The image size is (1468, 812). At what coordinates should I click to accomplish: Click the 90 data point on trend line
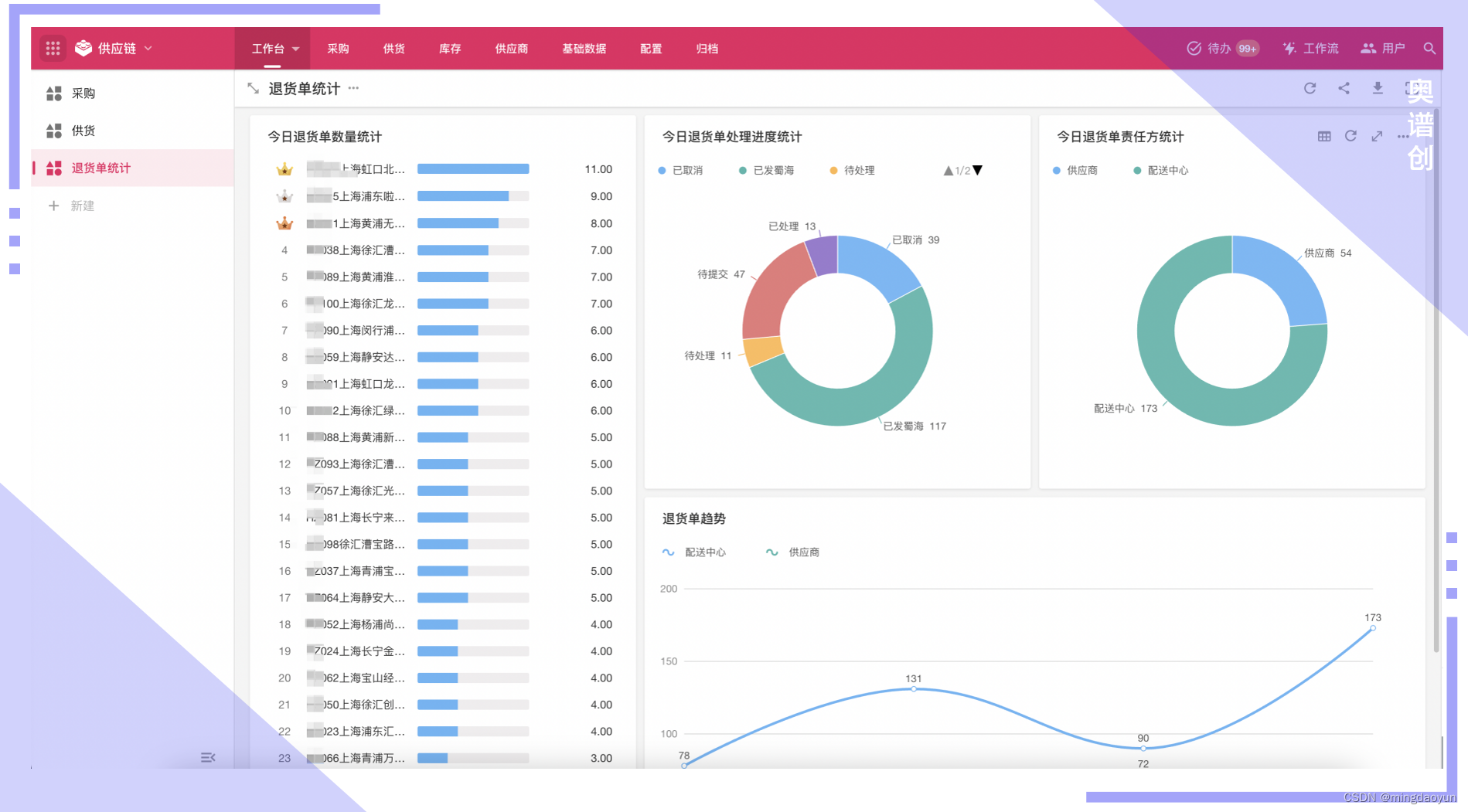1143,748
